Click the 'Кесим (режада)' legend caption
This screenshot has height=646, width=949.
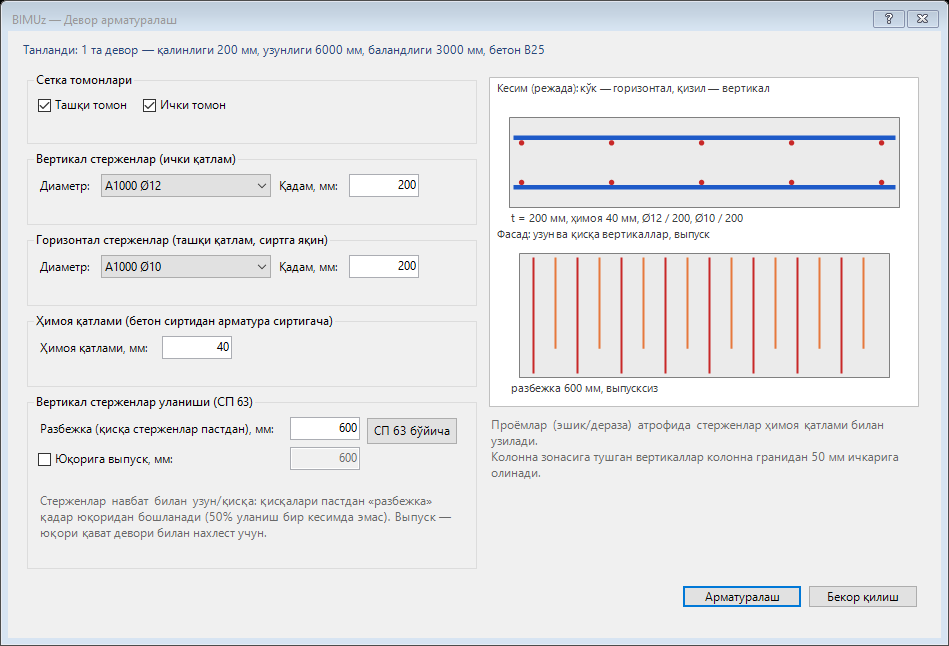633,88
